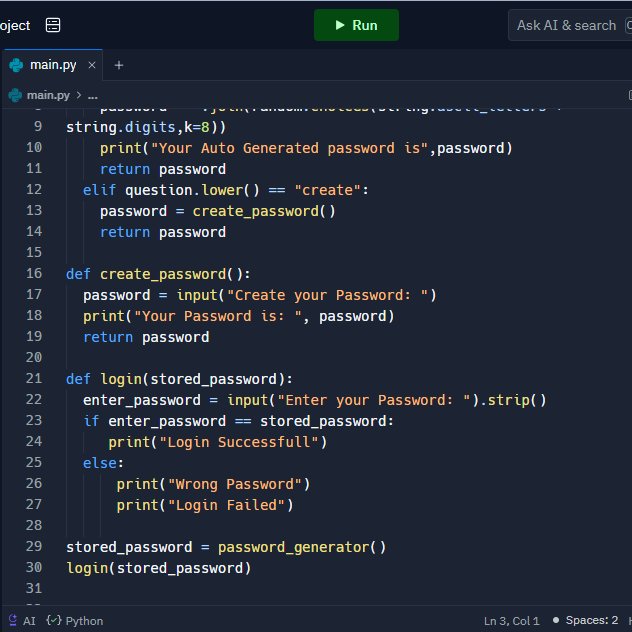Click on the def create_password(): line
The image size is (632, 632).
pyautogui.click(x=158, y=274)
